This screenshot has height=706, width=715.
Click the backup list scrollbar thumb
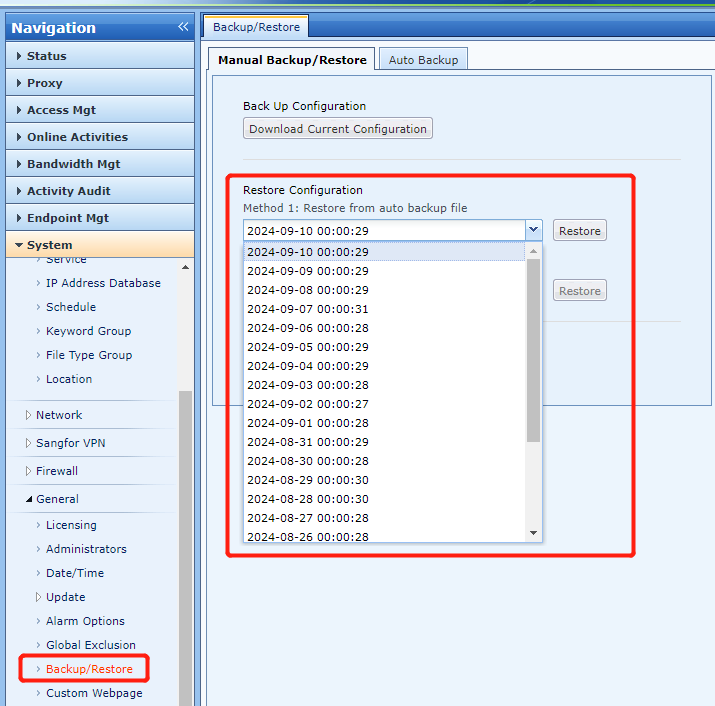tap(534, 350)
